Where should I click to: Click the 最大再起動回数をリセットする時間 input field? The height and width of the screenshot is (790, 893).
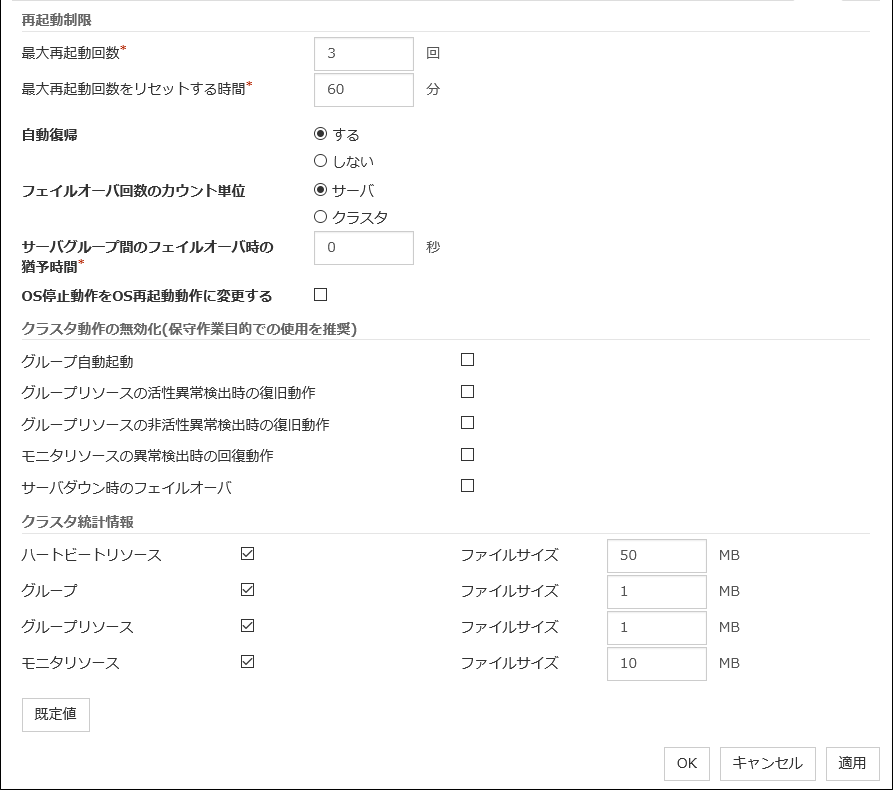tap(363, 89)
